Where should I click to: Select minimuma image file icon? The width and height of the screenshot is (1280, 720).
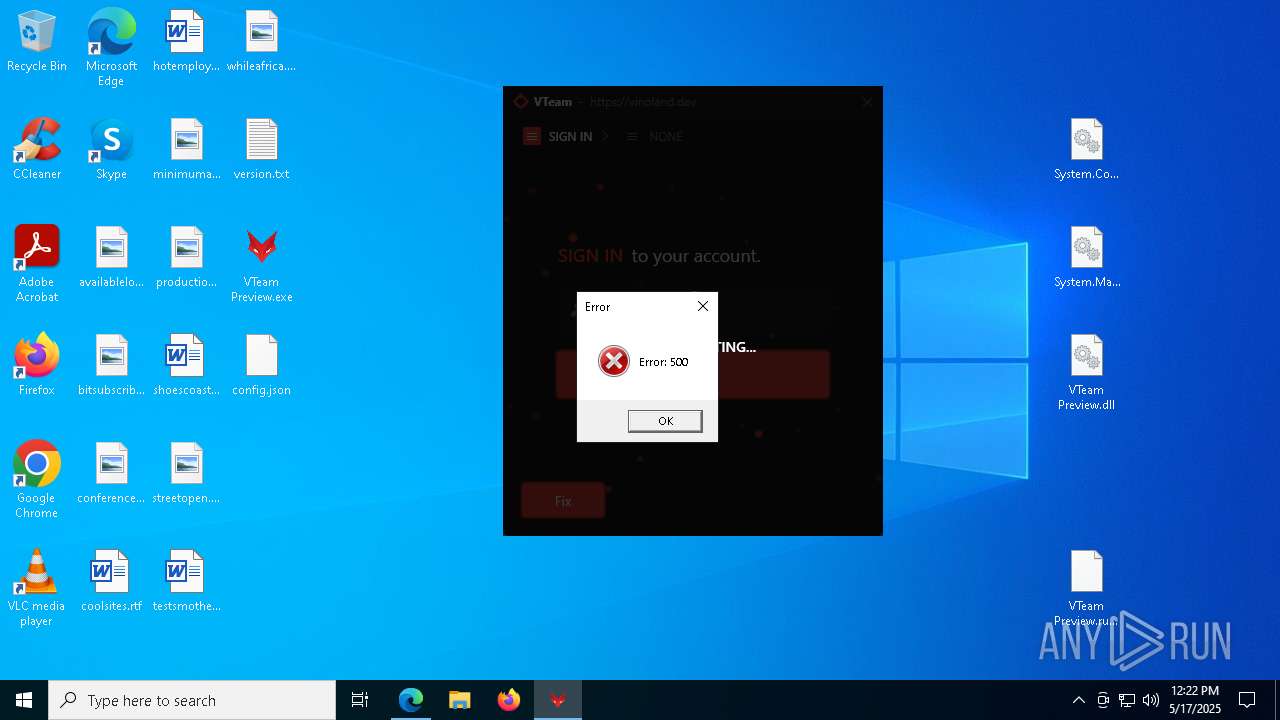pos(186,150)
